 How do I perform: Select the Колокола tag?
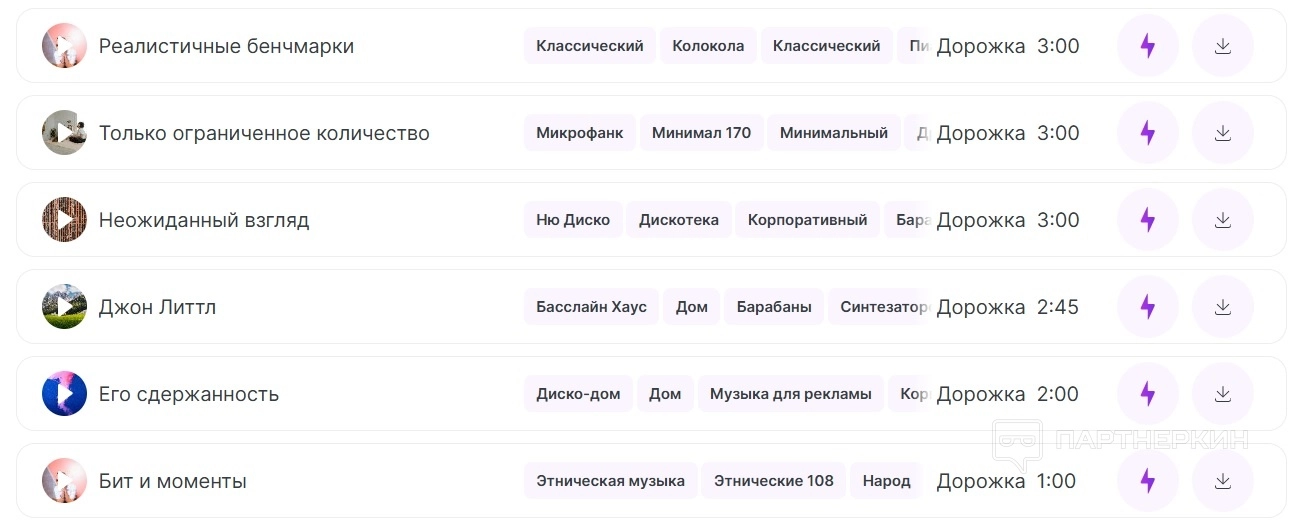tap(708, 46)
